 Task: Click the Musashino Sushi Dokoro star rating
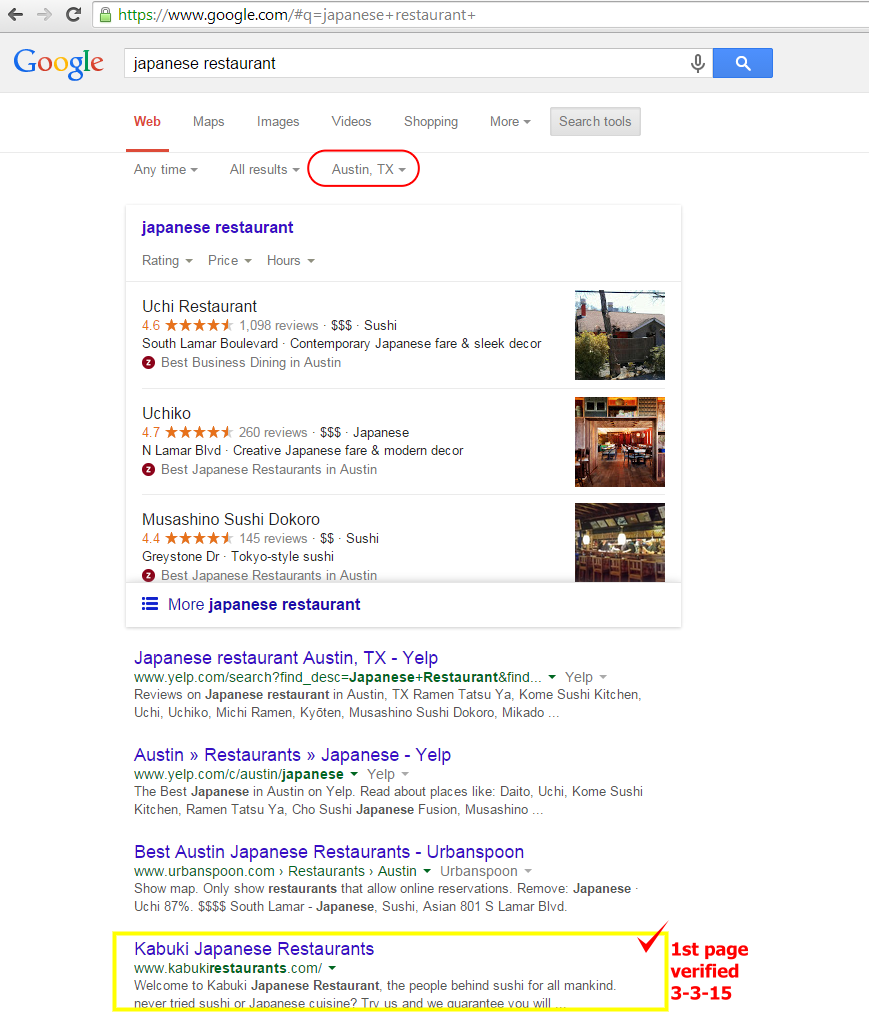point(199,538)
